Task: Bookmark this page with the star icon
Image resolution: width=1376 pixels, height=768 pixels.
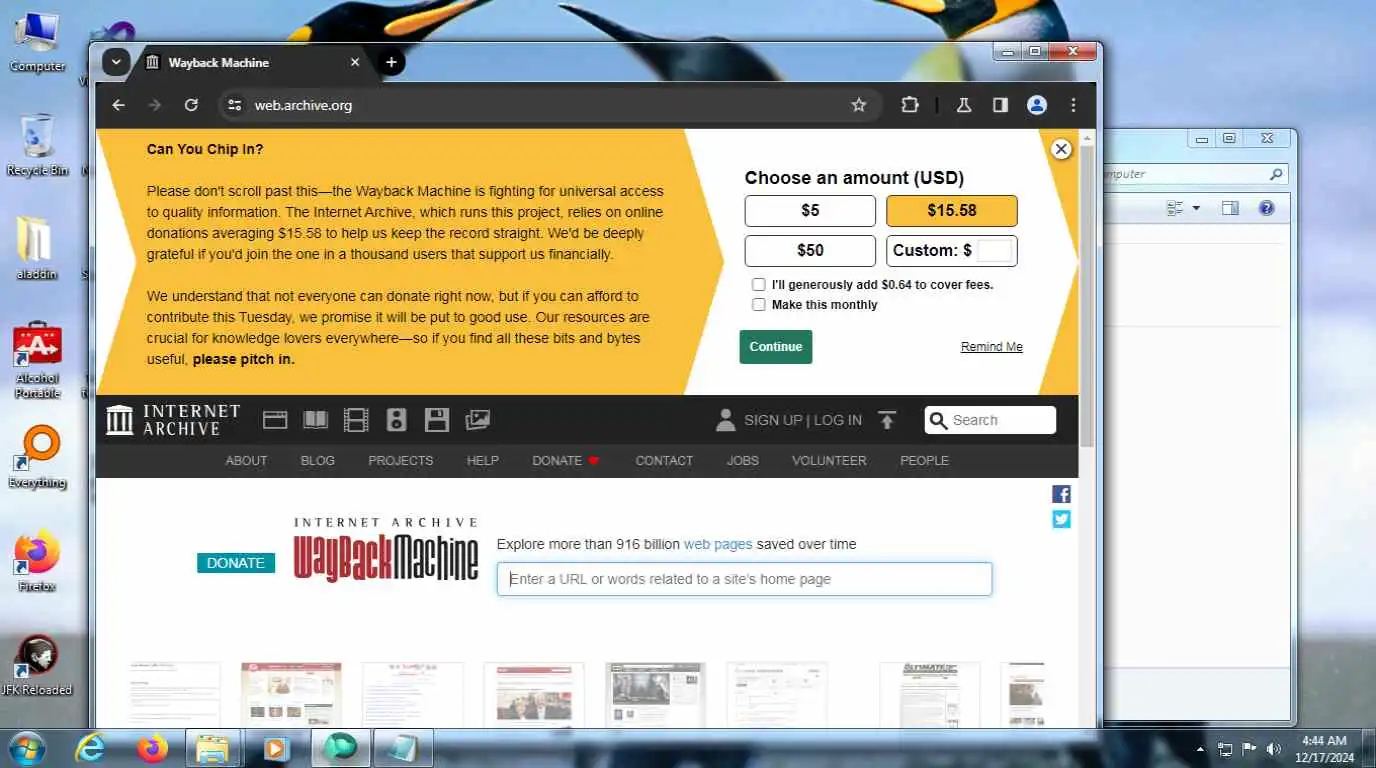Action: coord(858,105)
